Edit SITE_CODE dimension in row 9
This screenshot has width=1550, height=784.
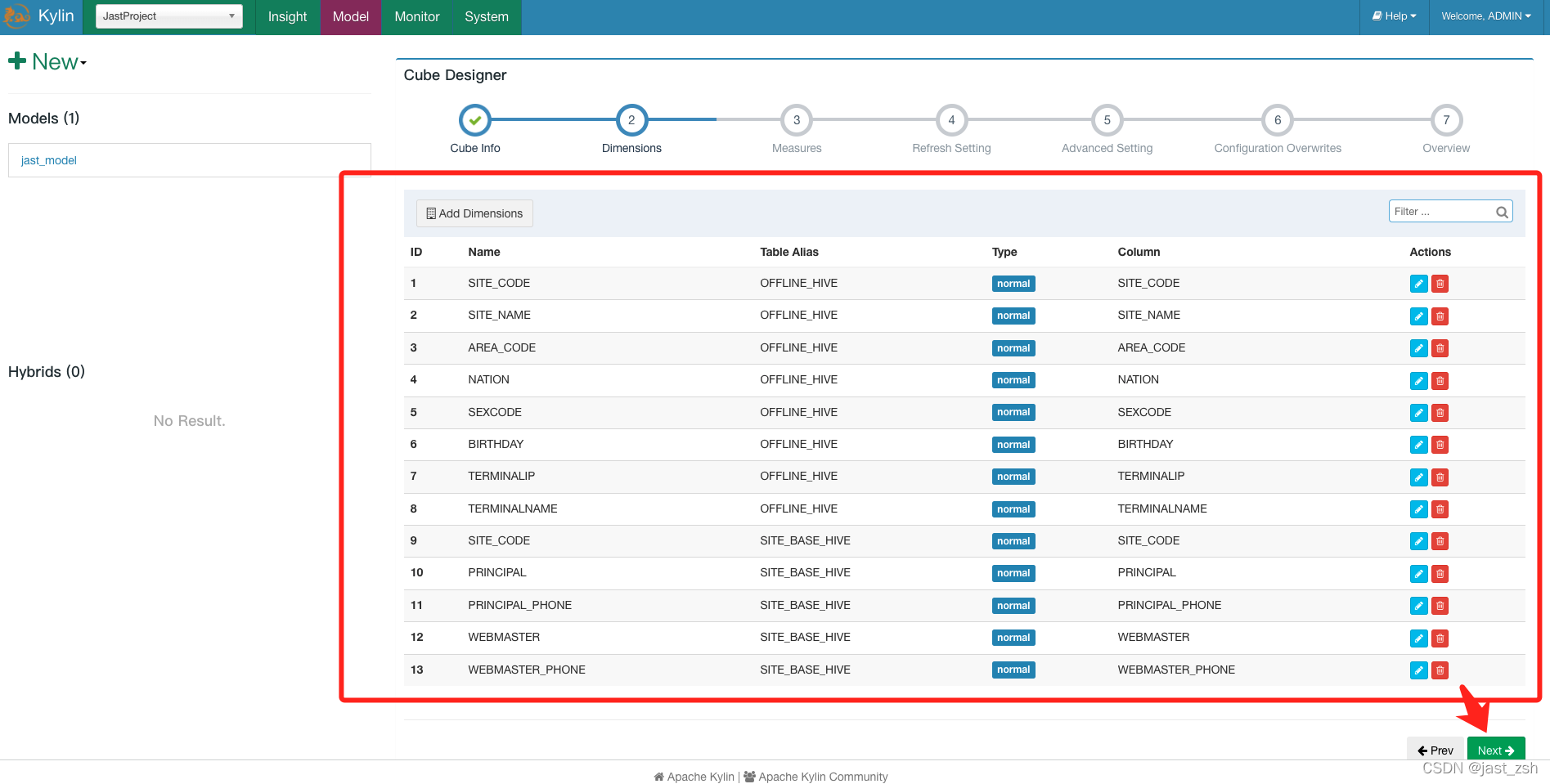click(1418, 541)
